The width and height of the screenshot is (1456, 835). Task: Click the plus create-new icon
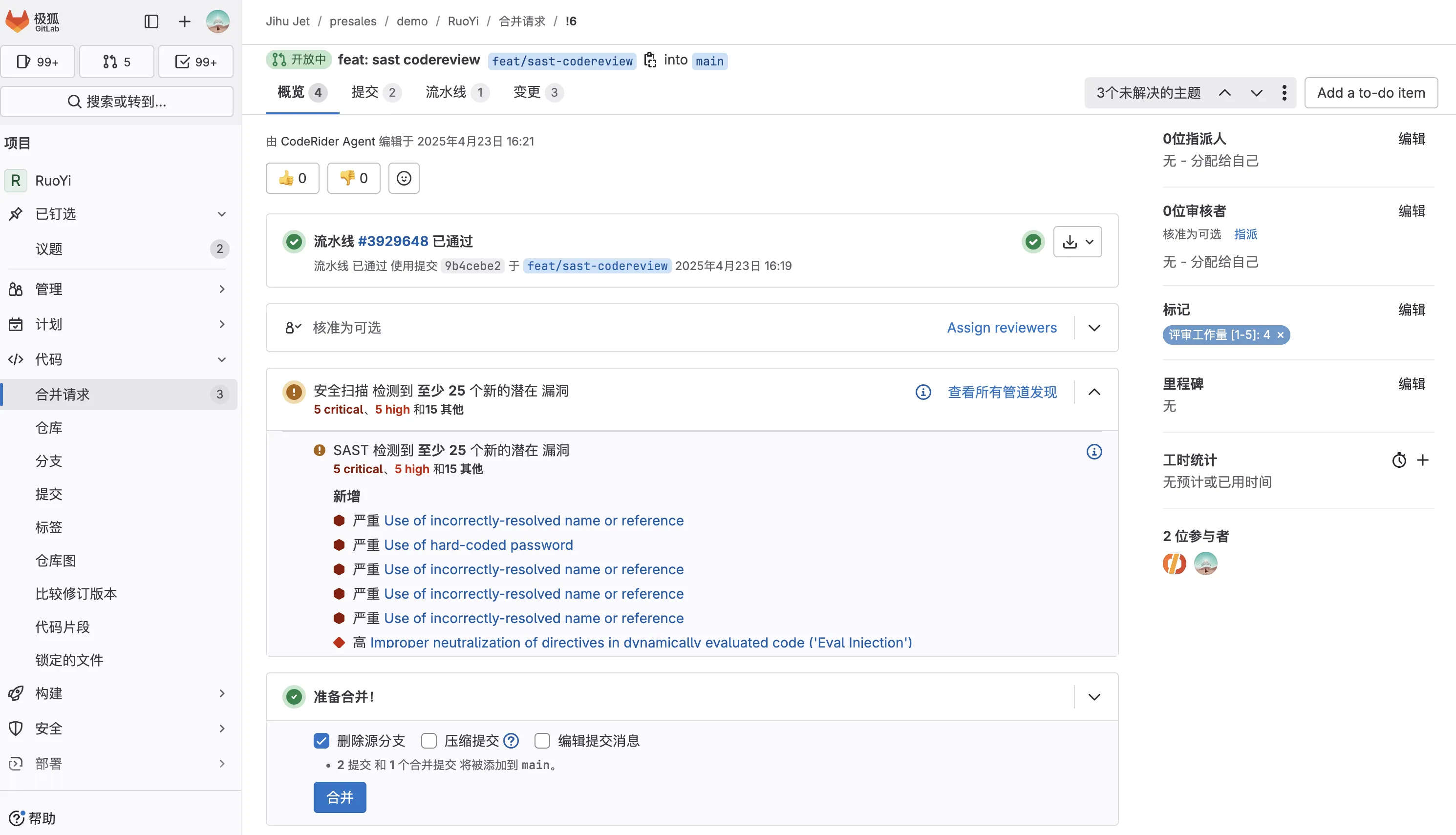[184, 22]
